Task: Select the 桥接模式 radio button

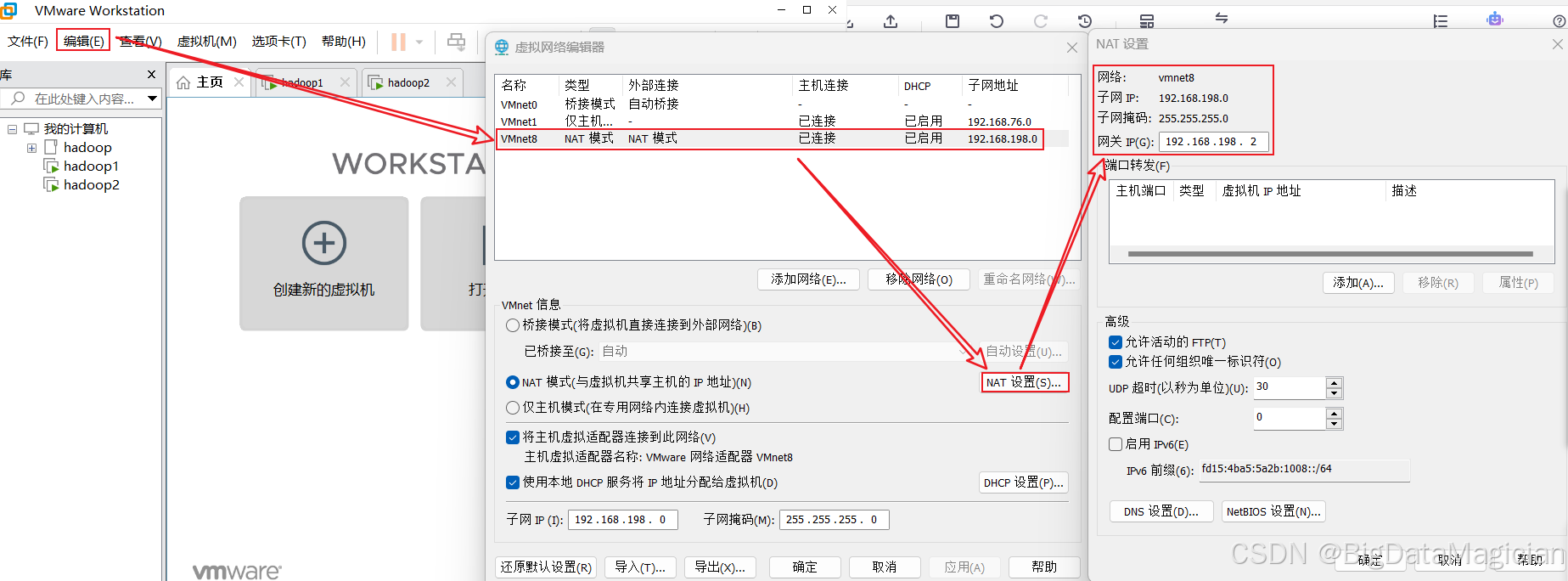Action: pos(513,325)
